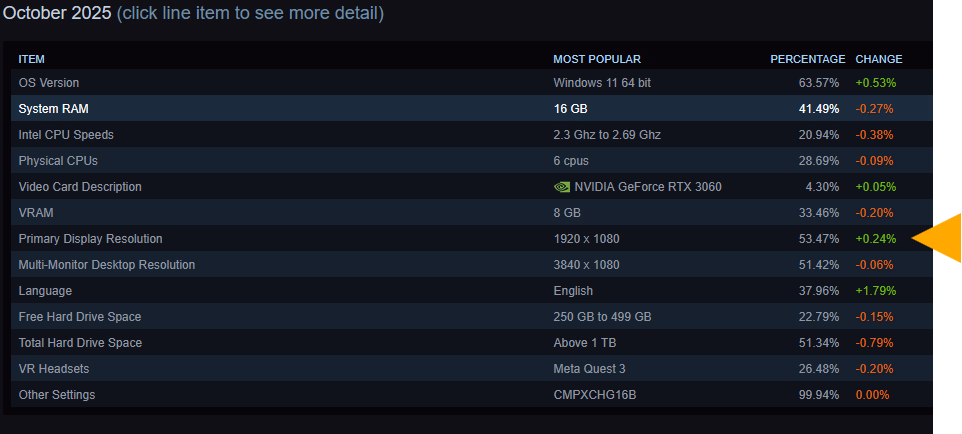
Task: Click the PERCENTAGE column header
Action: (x=807, y=59)
